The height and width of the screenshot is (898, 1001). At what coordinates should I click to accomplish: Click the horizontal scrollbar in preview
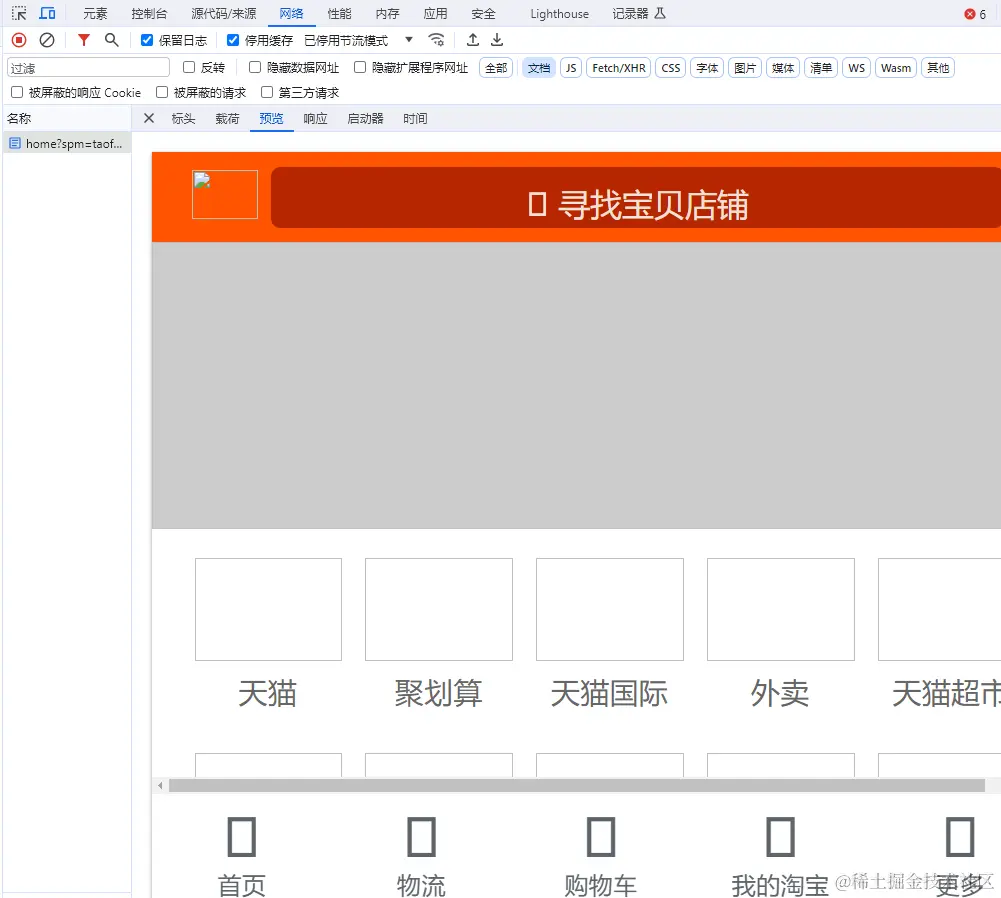(x=576, y=785)
